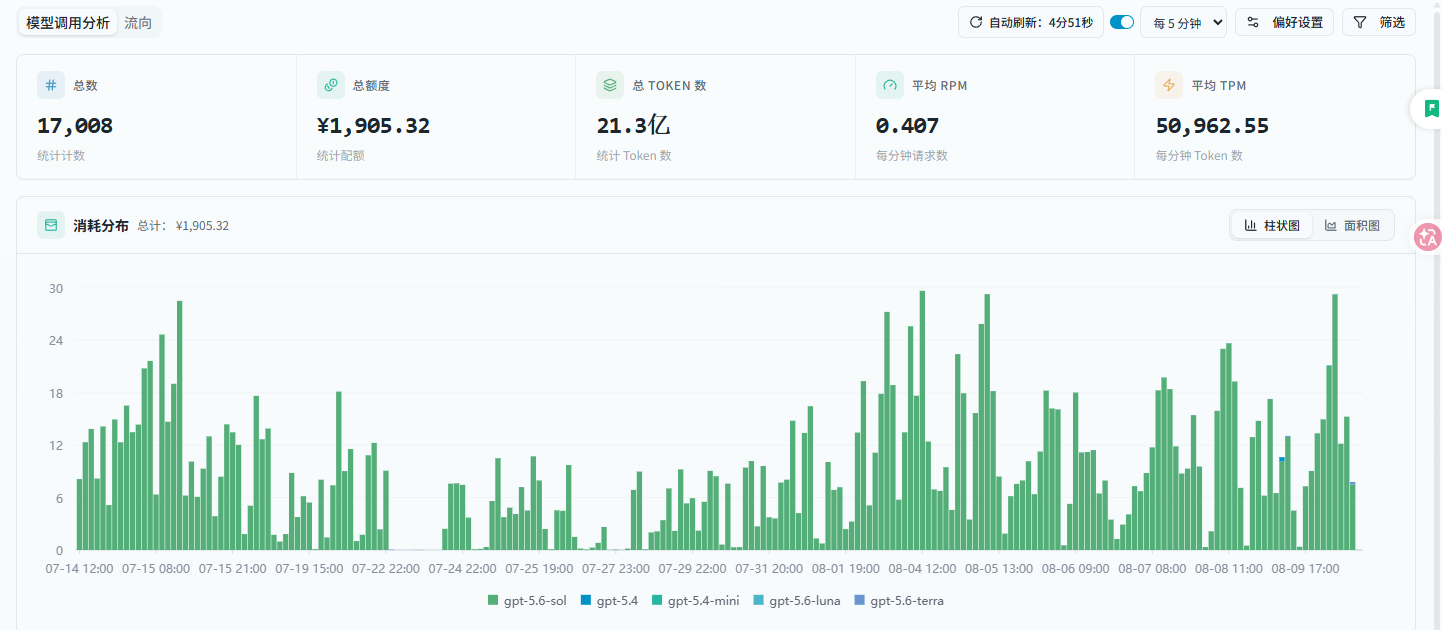Click the link icon beside 总额度
Viewport: 1442px width, 630px height.
click(x=331, y=85)
